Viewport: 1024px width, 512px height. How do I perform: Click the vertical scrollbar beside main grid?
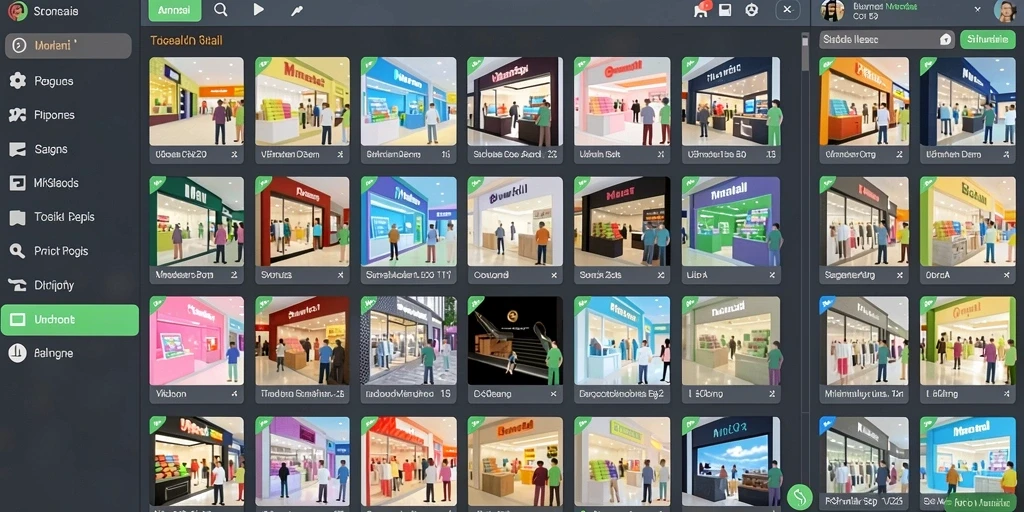point(805,52)
